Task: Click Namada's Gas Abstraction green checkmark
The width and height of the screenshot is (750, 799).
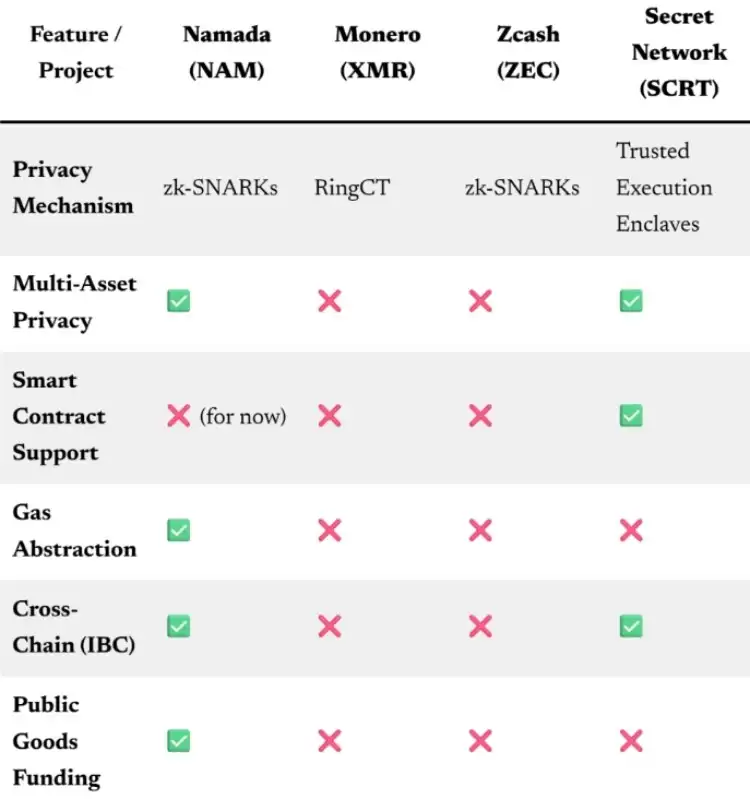Action: [x=179, y=530]
